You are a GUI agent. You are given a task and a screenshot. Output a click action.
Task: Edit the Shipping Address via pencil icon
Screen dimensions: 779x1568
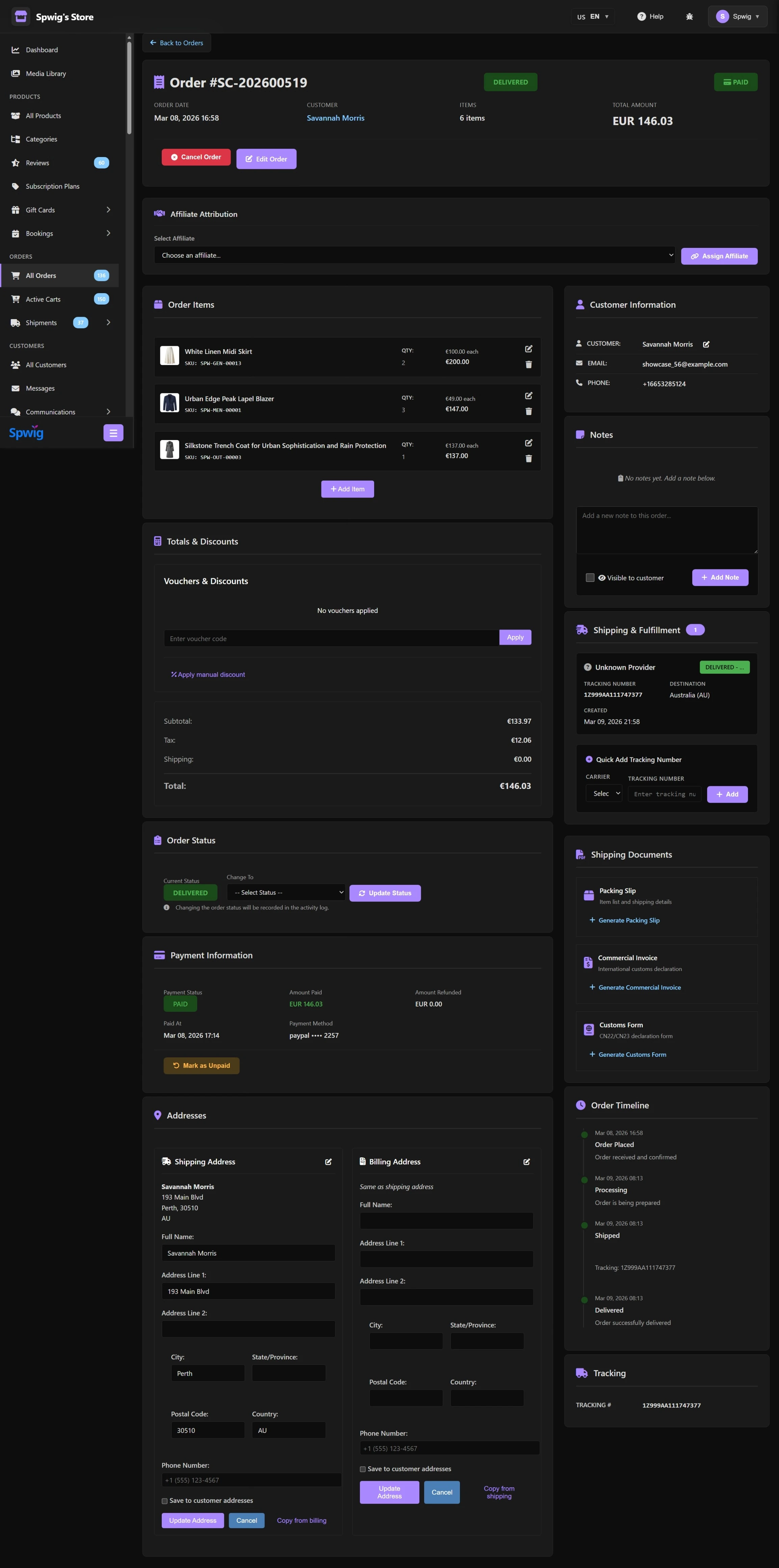(328, 1162)
